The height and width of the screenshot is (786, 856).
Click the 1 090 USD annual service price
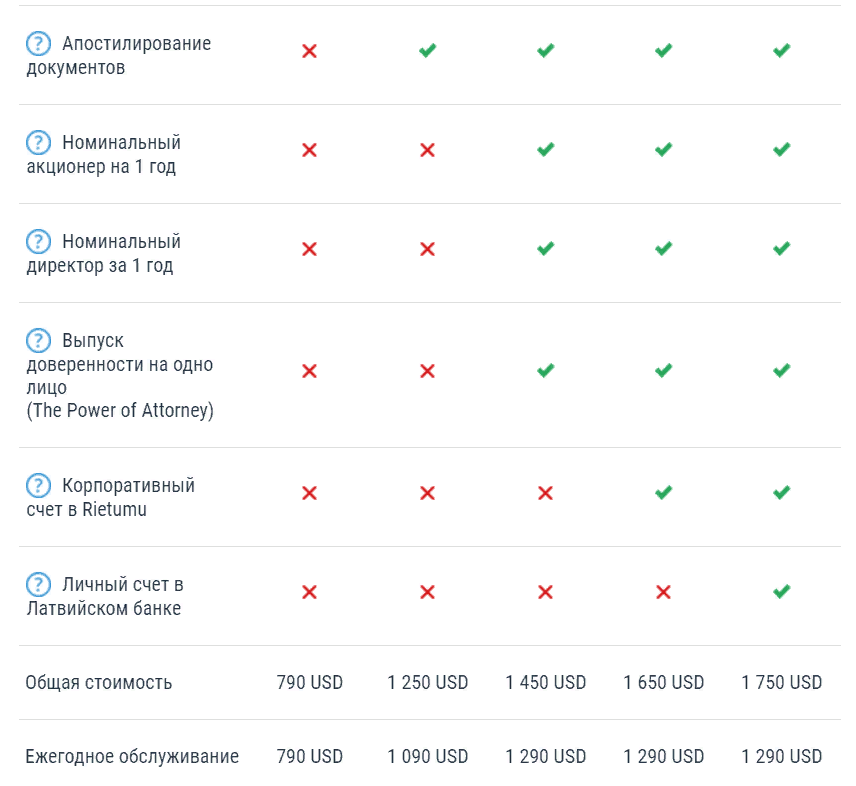427,757
